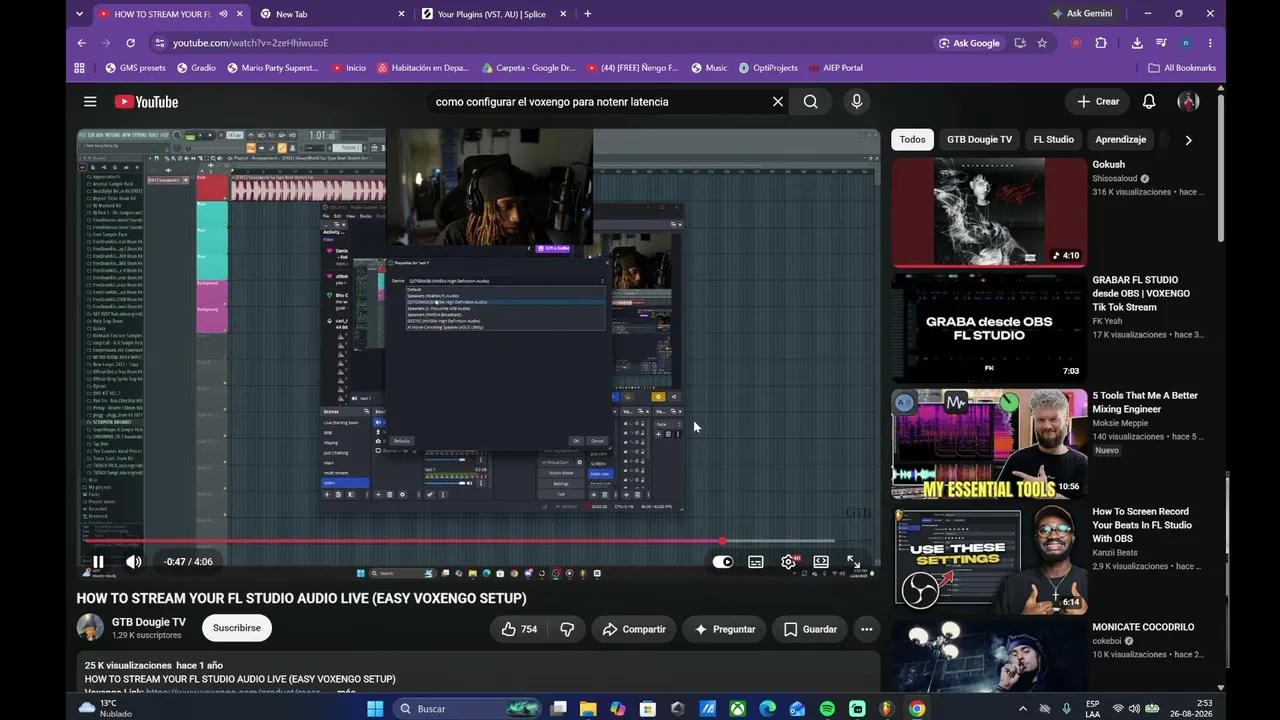Open the YouTube account avatar menu
The height and width of the screenshot is (720, 1280).
coord(1188,101)
